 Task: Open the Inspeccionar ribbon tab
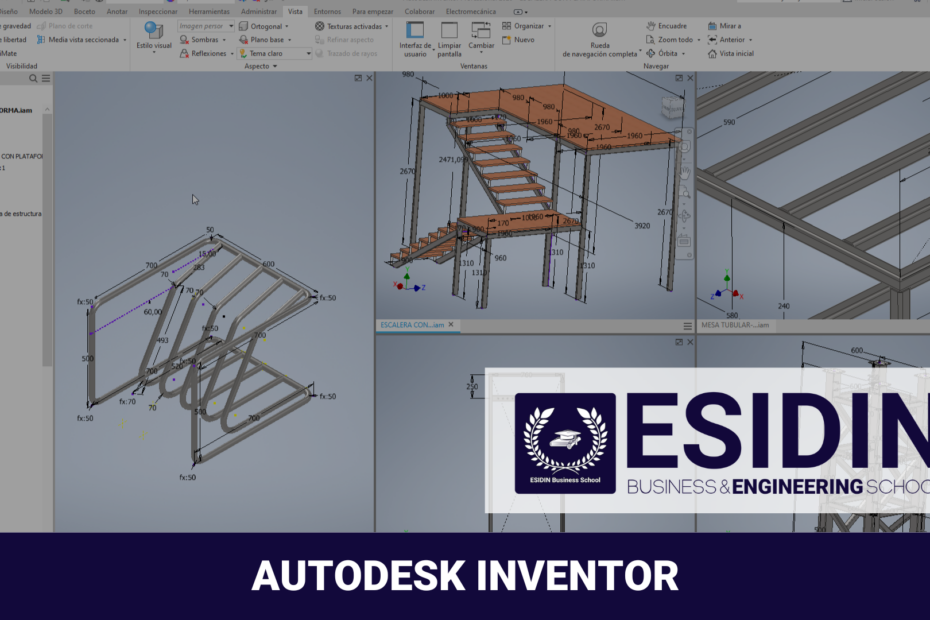(x=158, y=11)
